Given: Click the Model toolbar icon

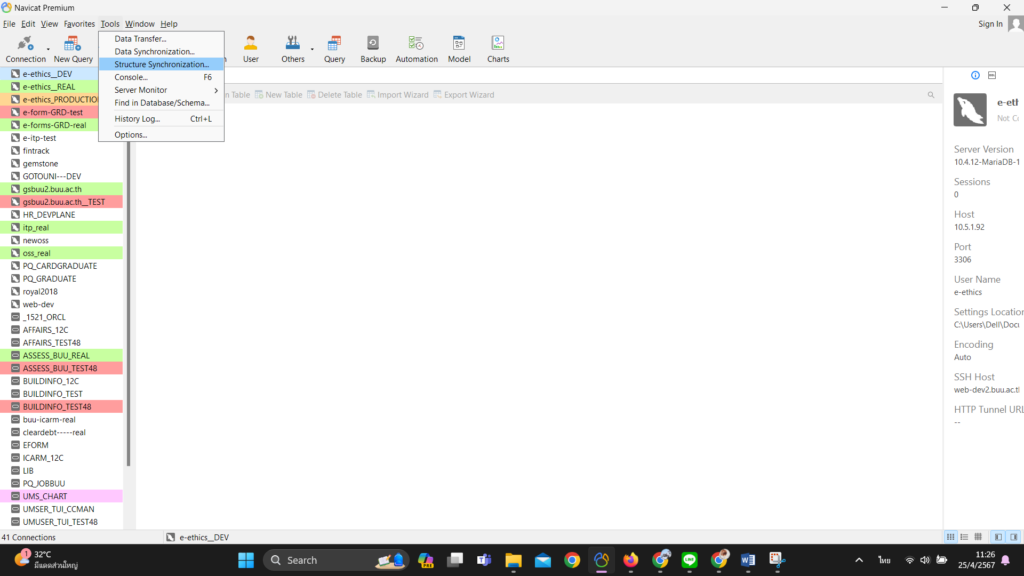Looking at the screenshot, I should point(459,48).
